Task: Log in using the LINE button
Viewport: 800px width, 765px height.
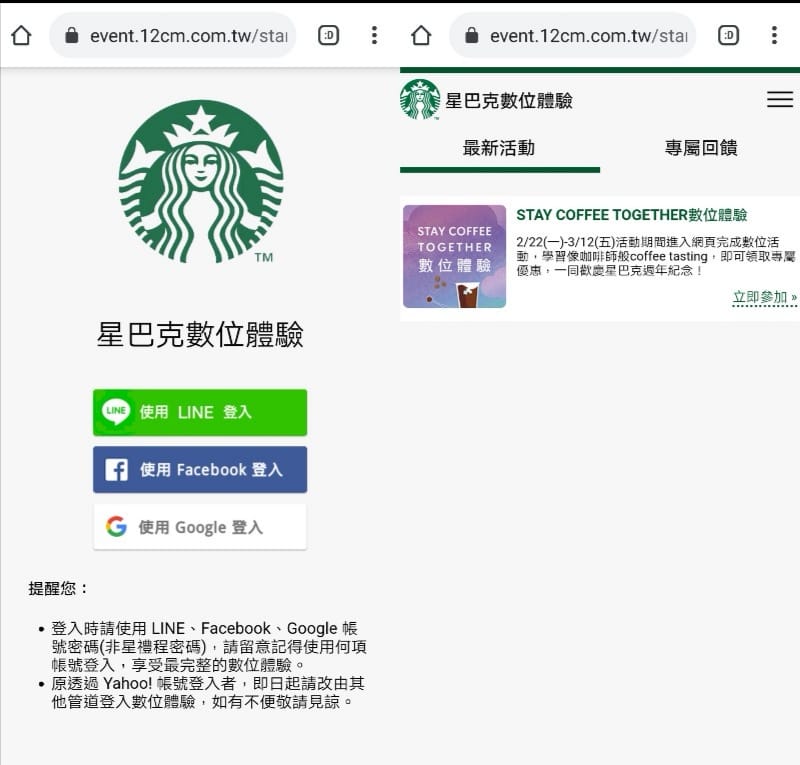Action: 200,412
